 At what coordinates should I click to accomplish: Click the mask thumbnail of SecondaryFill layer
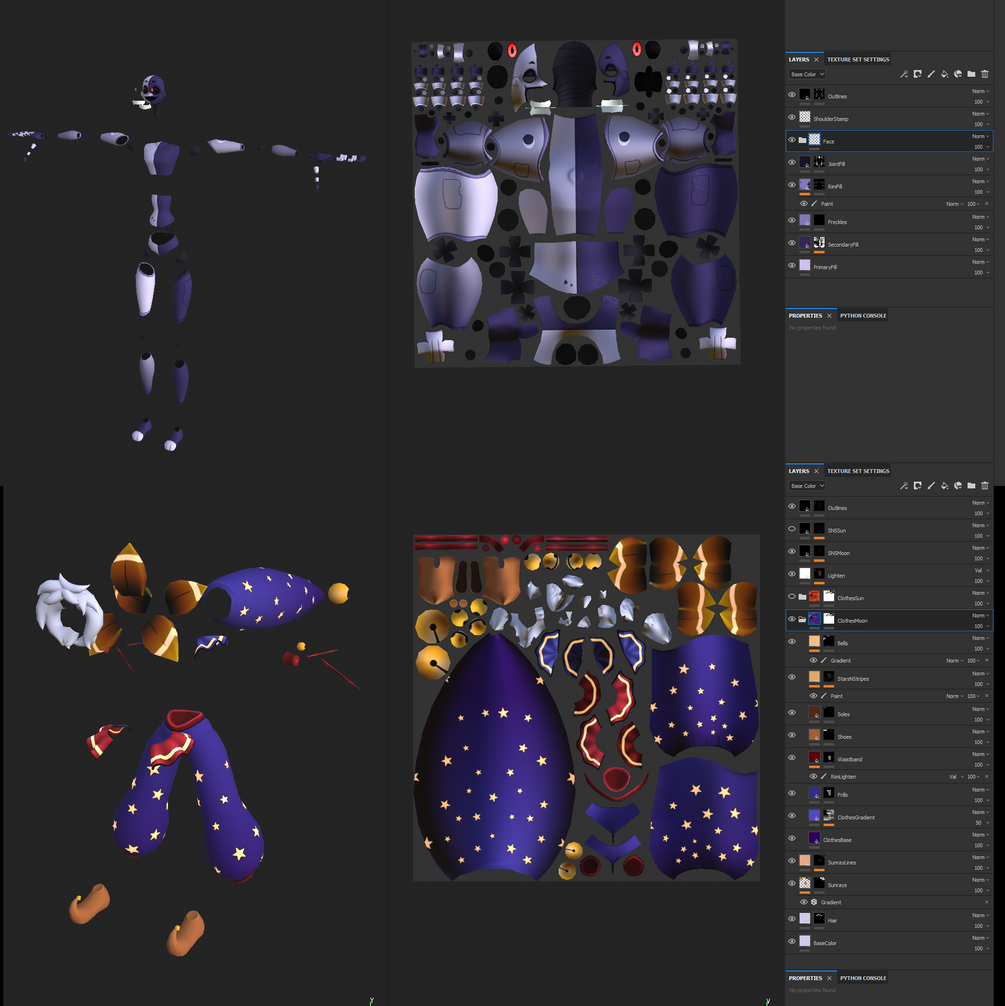(820, 243)
